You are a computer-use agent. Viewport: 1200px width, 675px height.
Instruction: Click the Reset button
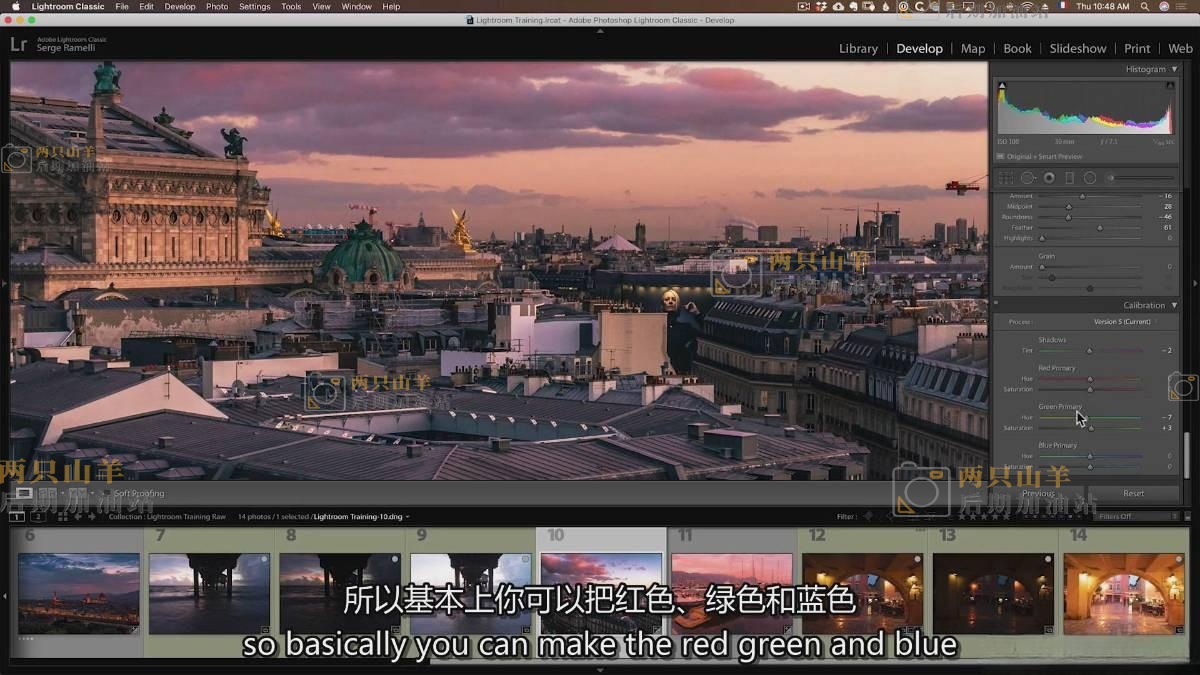(1133, 493)
